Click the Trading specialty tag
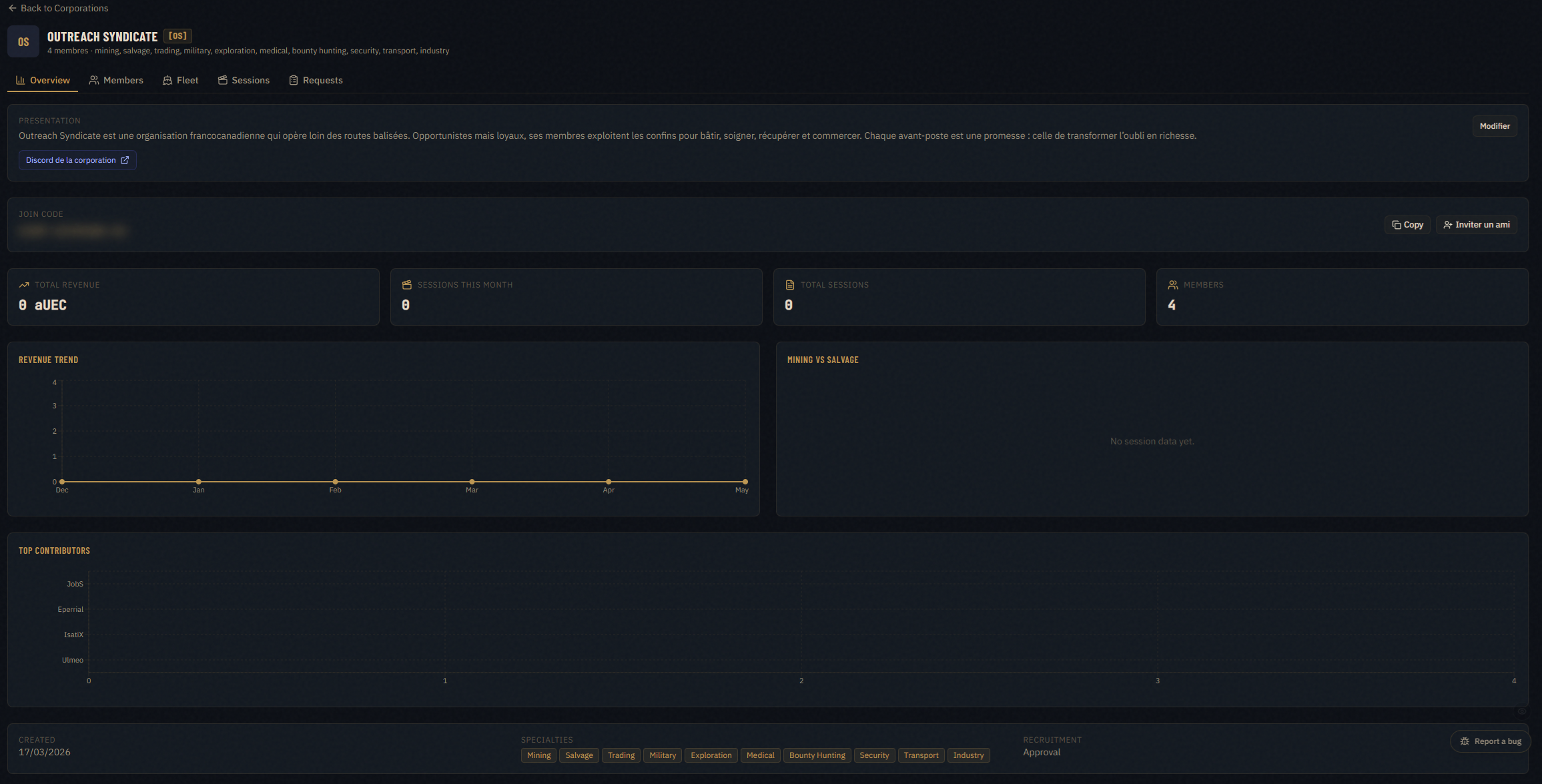 coord(621,755)
